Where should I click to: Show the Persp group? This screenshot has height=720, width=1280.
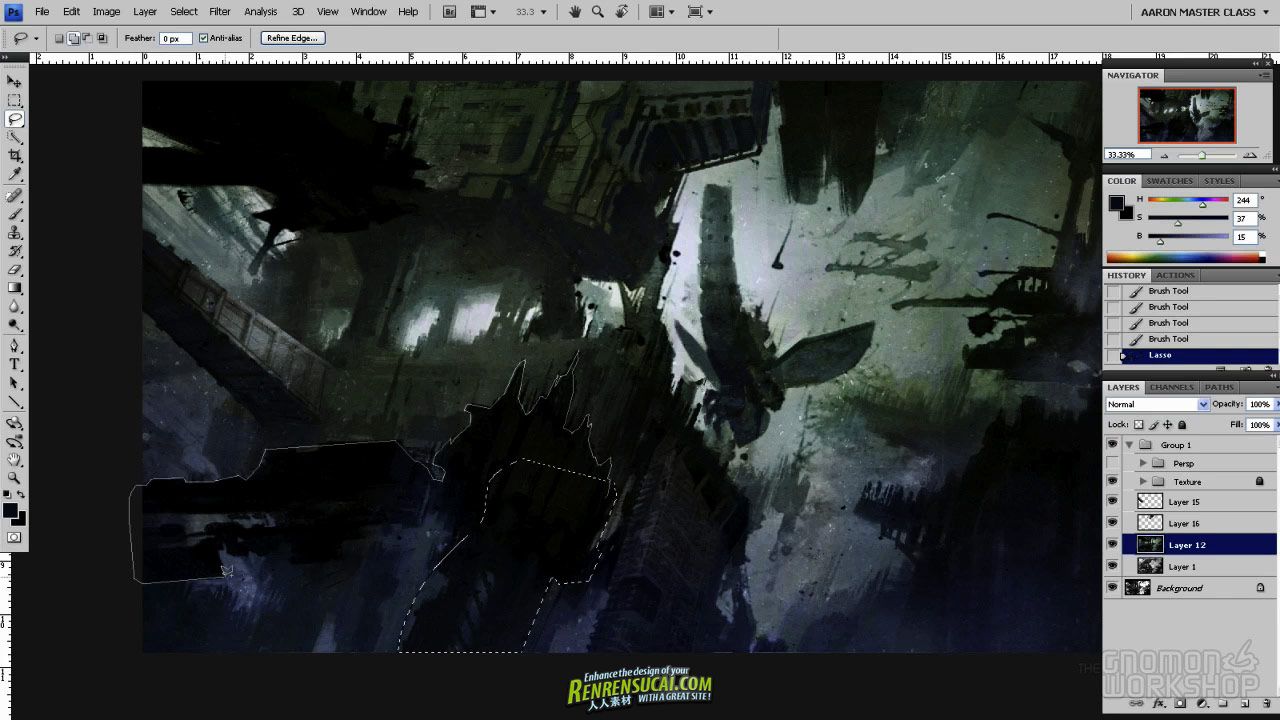[1112, 463]
